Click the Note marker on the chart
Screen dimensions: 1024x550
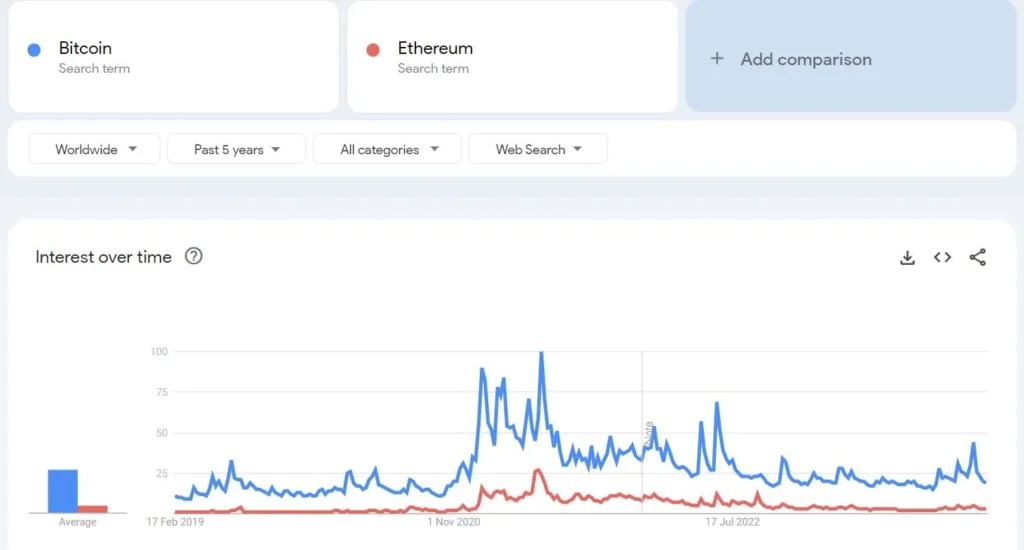click(648, 431)
